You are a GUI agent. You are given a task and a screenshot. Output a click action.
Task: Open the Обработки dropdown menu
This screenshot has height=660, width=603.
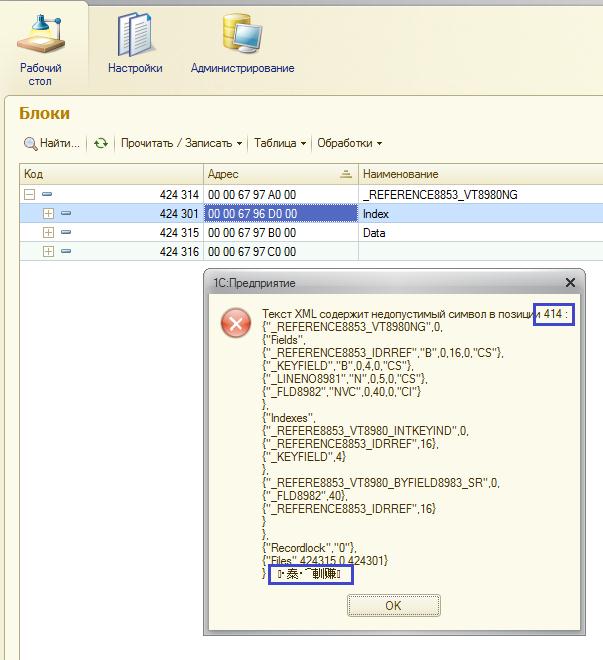[x=349, y=143]
